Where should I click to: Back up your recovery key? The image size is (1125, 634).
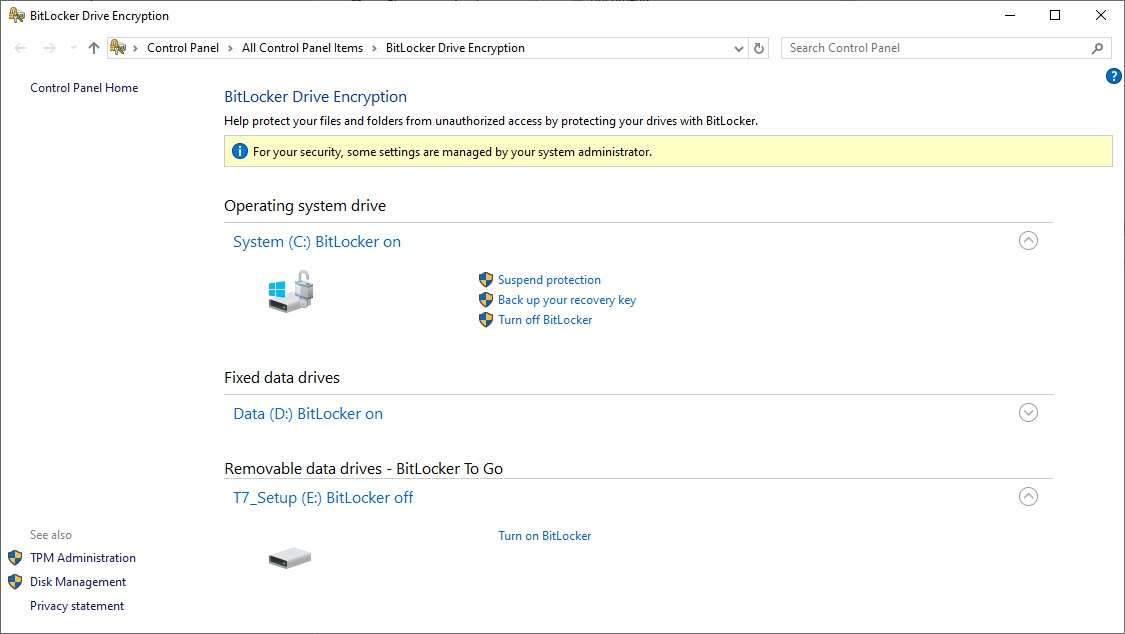tap(567, 300)
